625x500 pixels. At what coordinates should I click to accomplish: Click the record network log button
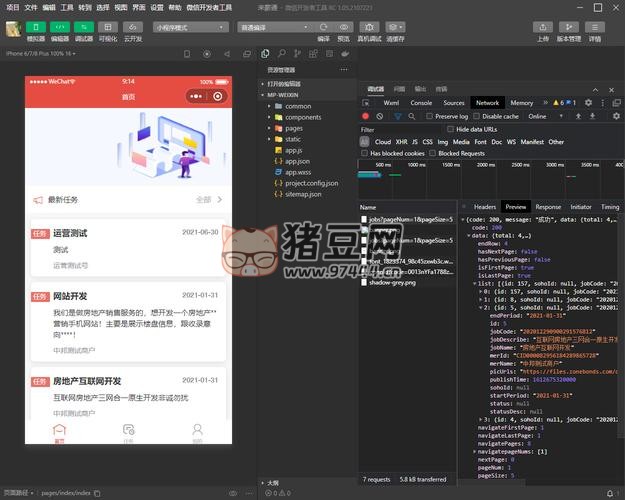coord(366,116)
